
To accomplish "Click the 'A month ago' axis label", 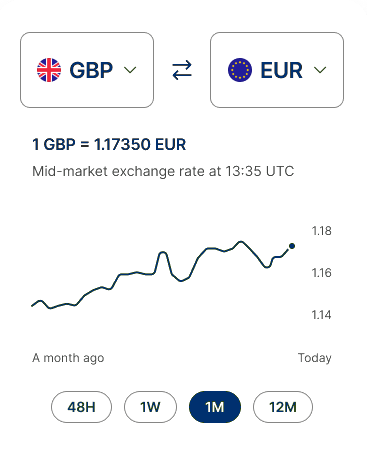I will (x=68, y=358).
